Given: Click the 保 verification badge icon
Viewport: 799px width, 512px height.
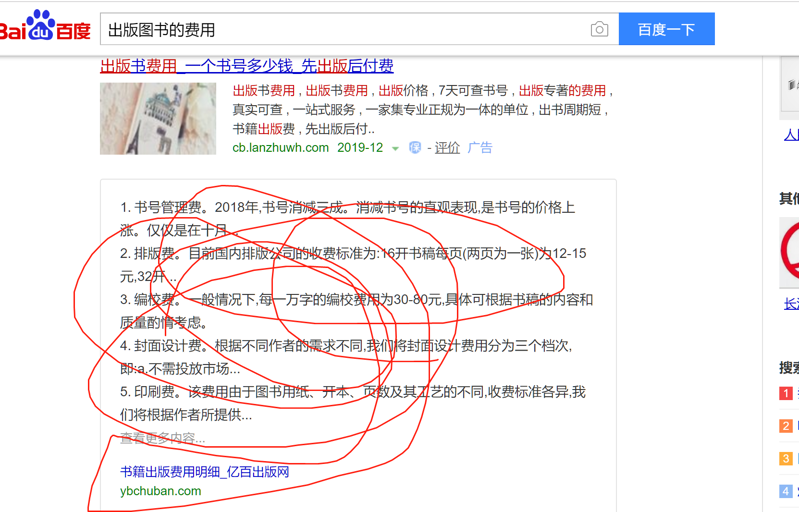Looking at the screenshot, I should coord(415,148).
